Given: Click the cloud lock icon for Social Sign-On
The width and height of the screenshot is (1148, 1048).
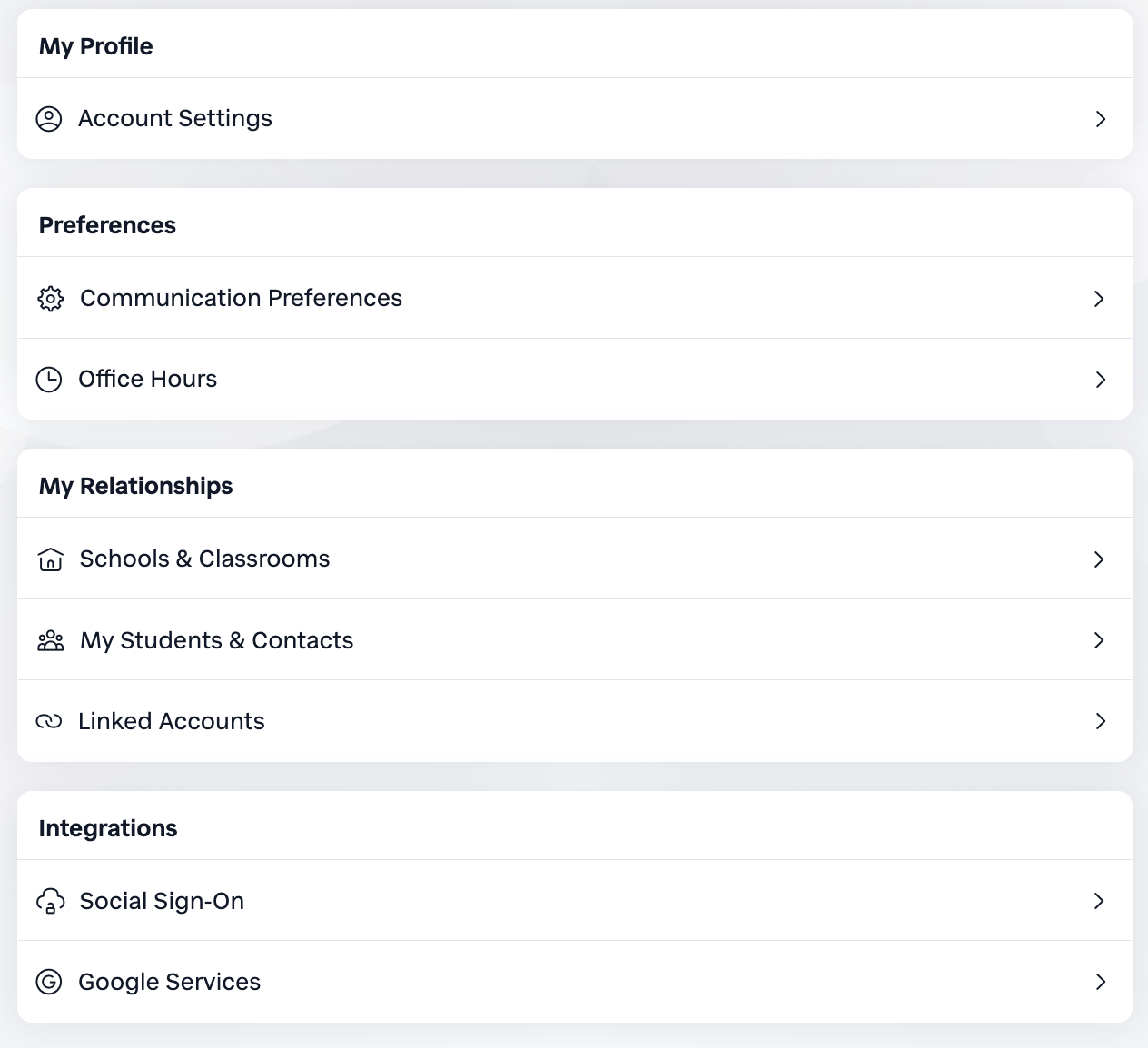Looking at the screenshot, I should tap(51, 901).
